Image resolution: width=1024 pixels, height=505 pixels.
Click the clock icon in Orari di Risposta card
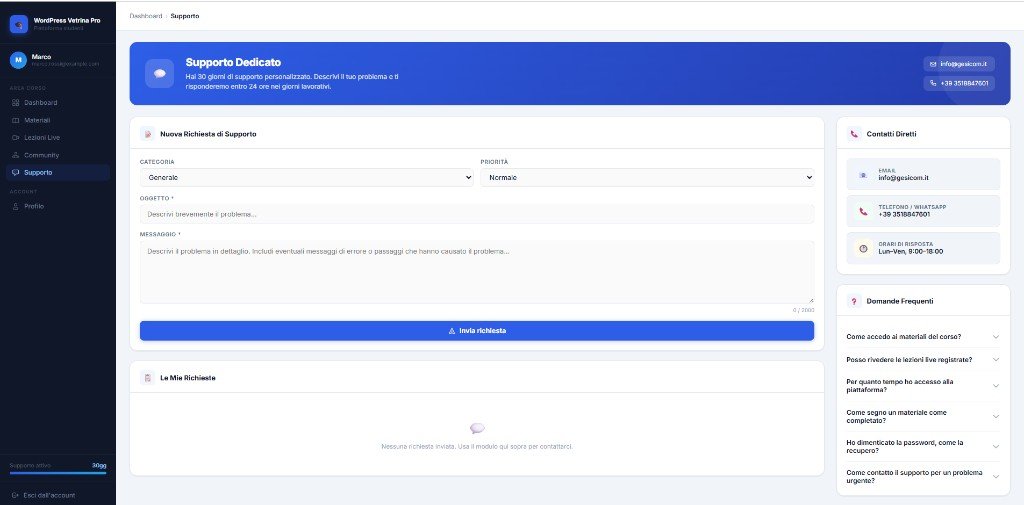coord(863,248)
